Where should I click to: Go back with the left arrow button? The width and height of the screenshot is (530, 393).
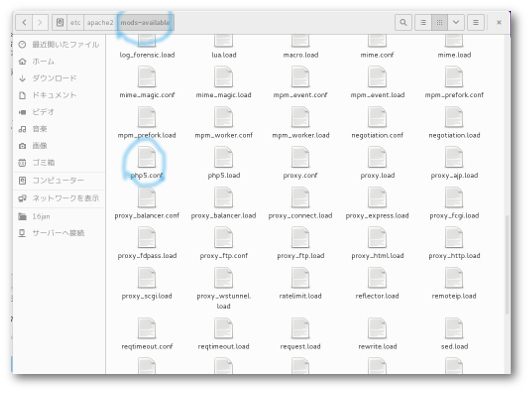[24, 23]
